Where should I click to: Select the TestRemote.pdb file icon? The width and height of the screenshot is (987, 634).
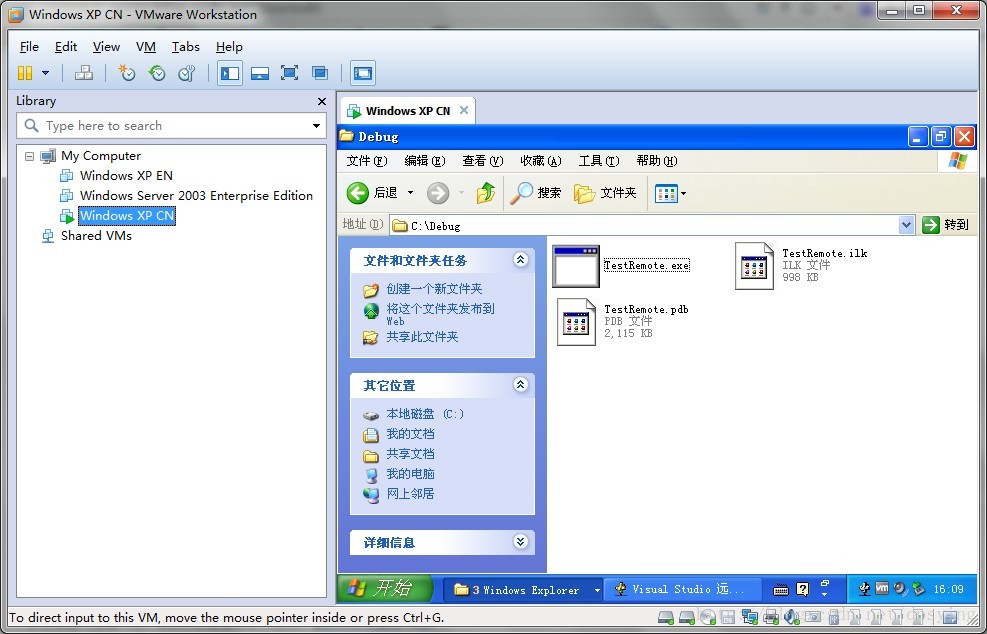576,322
